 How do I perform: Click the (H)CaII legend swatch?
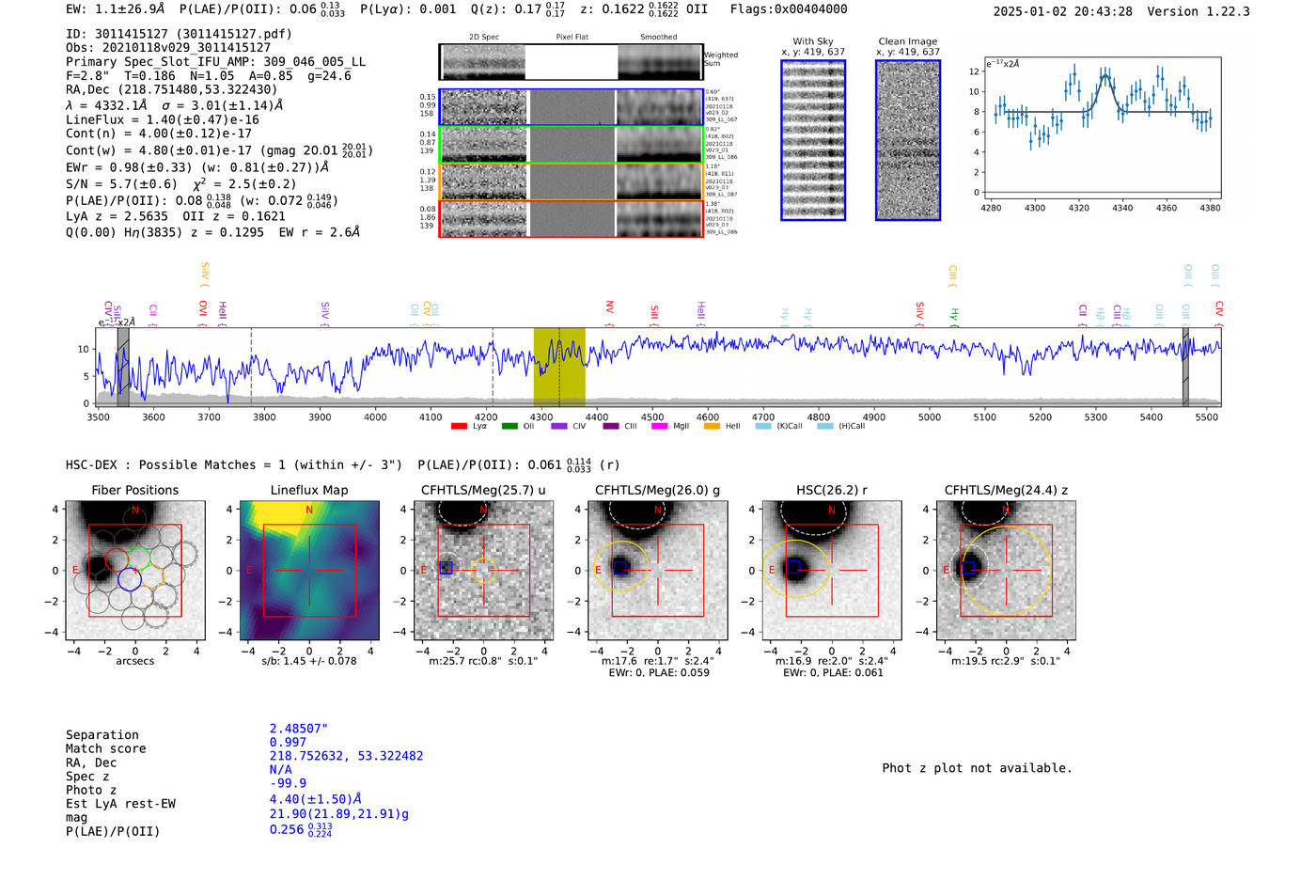825,426
